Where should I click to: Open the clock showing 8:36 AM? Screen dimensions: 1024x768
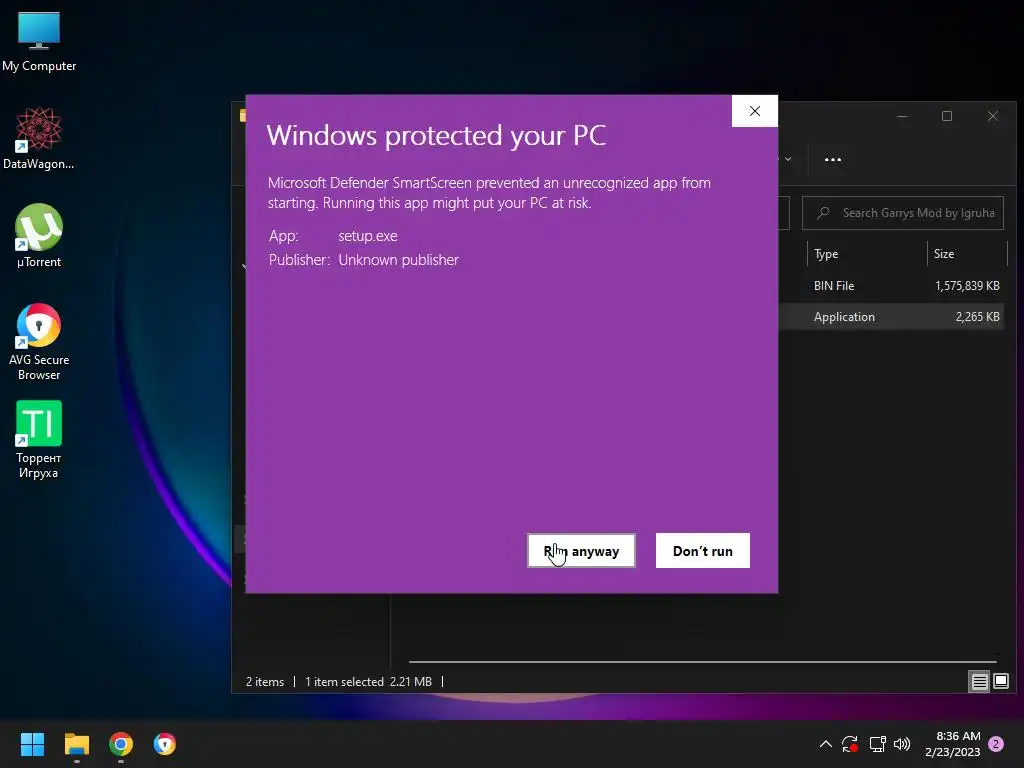tap(953, 744)
